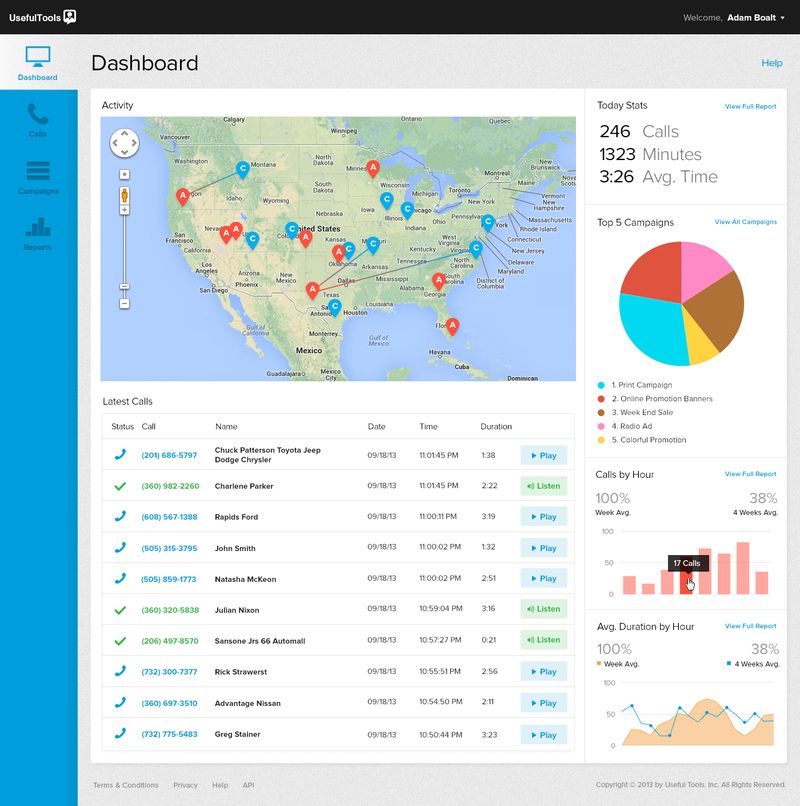Open the Dashboard sidebar icon
The width and height of the screenshot is (800, 806).
point(38,57)
